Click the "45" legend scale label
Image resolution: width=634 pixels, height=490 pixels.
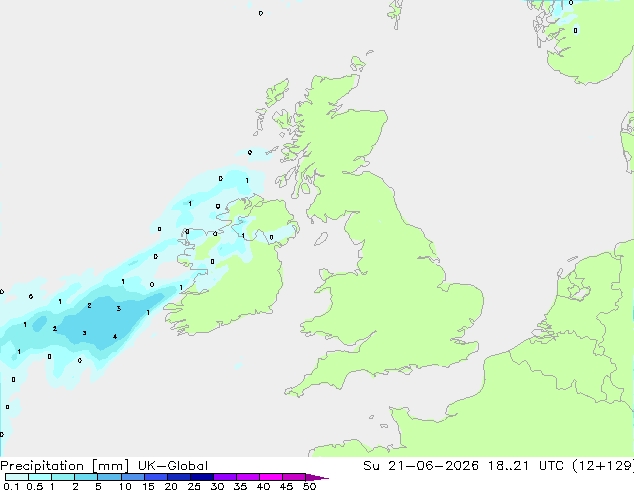pos(286,486)
